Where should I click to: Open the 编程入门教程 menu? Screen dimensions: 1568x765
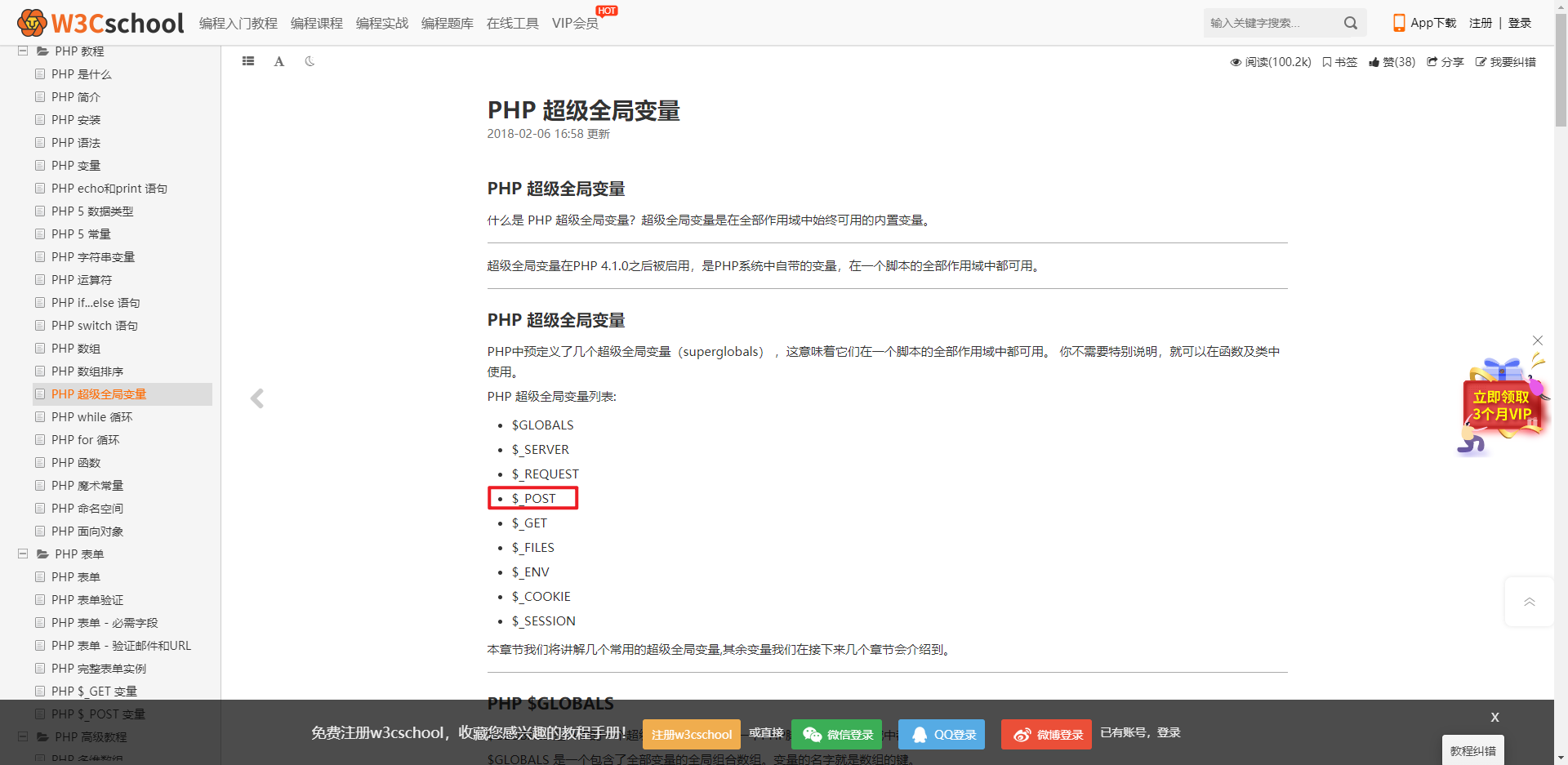tap(238, 24)
